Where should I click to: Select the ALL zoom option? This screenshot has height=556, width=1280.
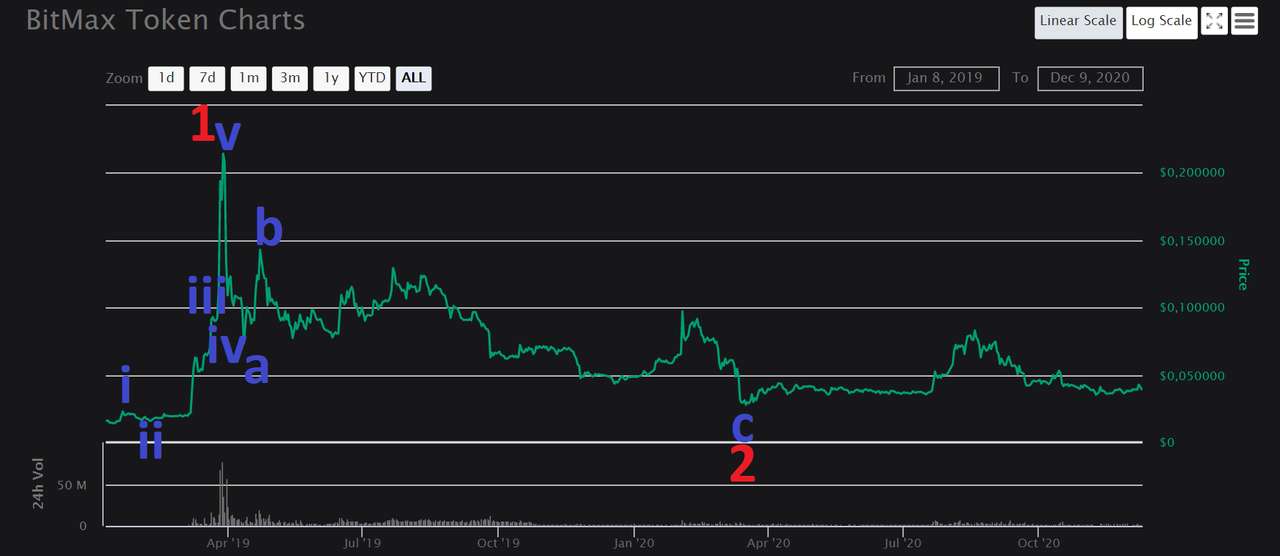point(414,78)
